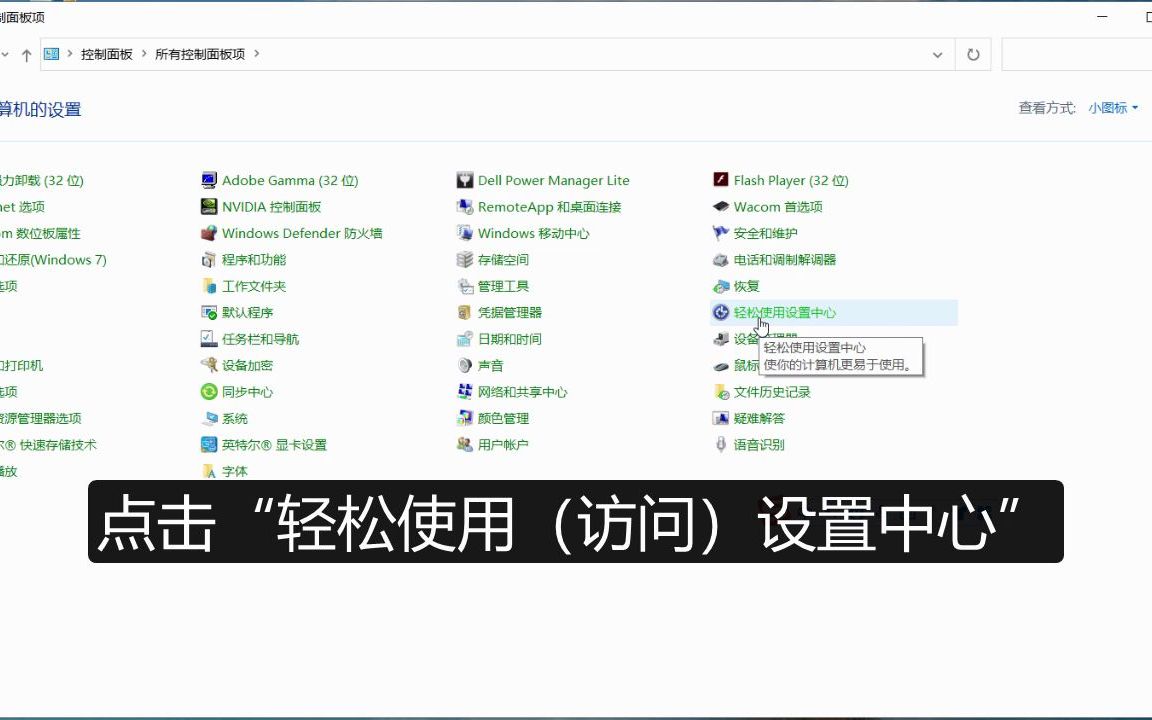Viewport: 1152px width, 720px height.
Task: Open the NVIDIA 控制面板 item
Action: 268,207
